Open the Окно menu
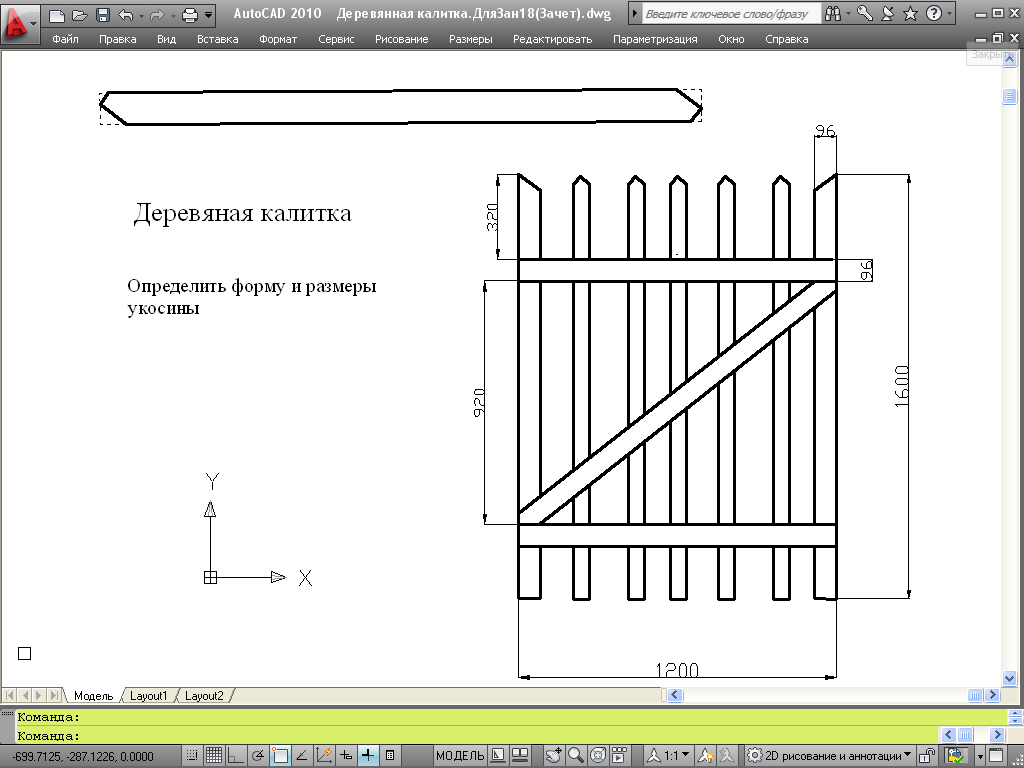 click(x=731, y=39)
